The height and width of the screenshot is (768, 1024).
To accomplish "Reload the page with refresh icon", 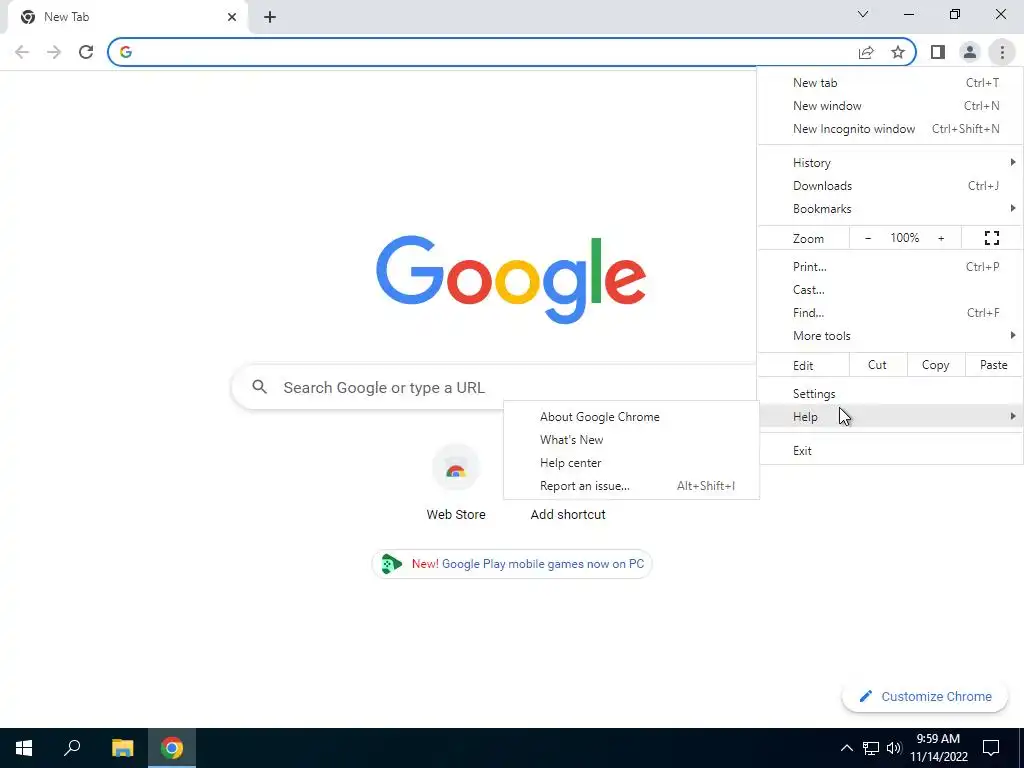I will tap(86, 52).
